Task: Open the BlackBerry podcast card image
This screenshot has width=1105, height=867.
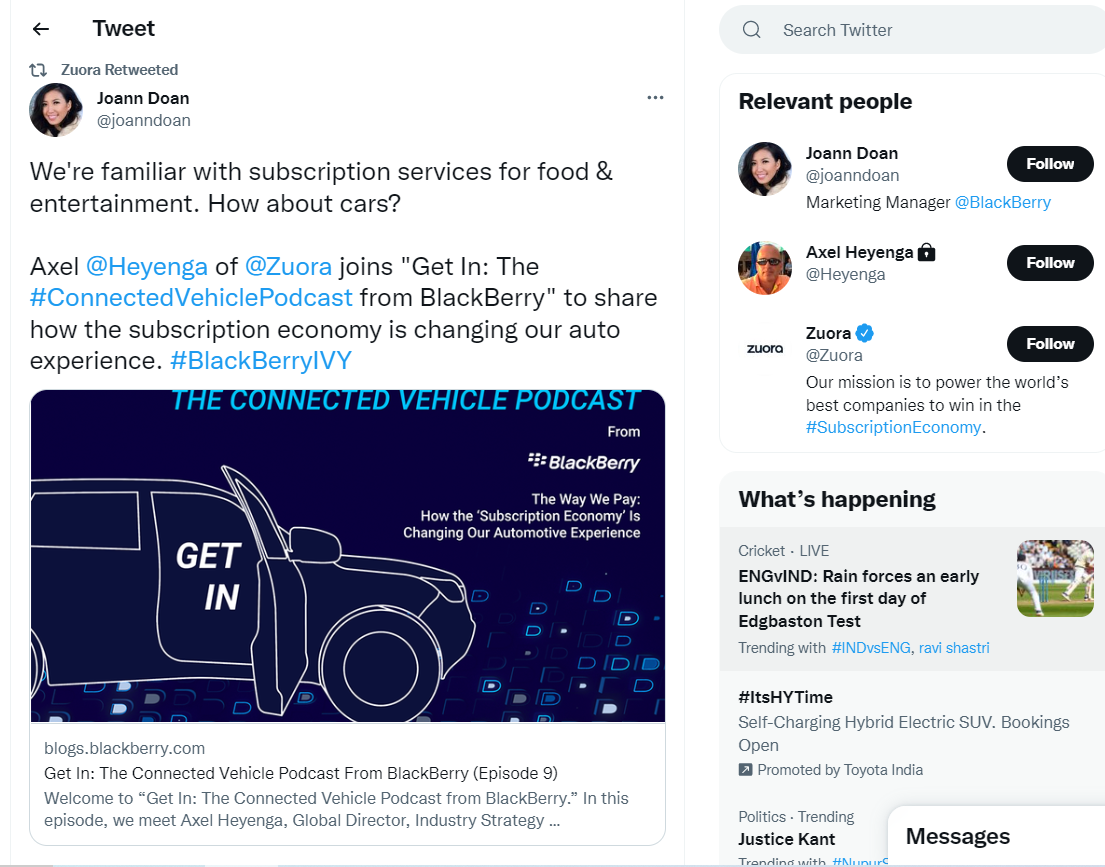Action: click(x=347, y=555)
